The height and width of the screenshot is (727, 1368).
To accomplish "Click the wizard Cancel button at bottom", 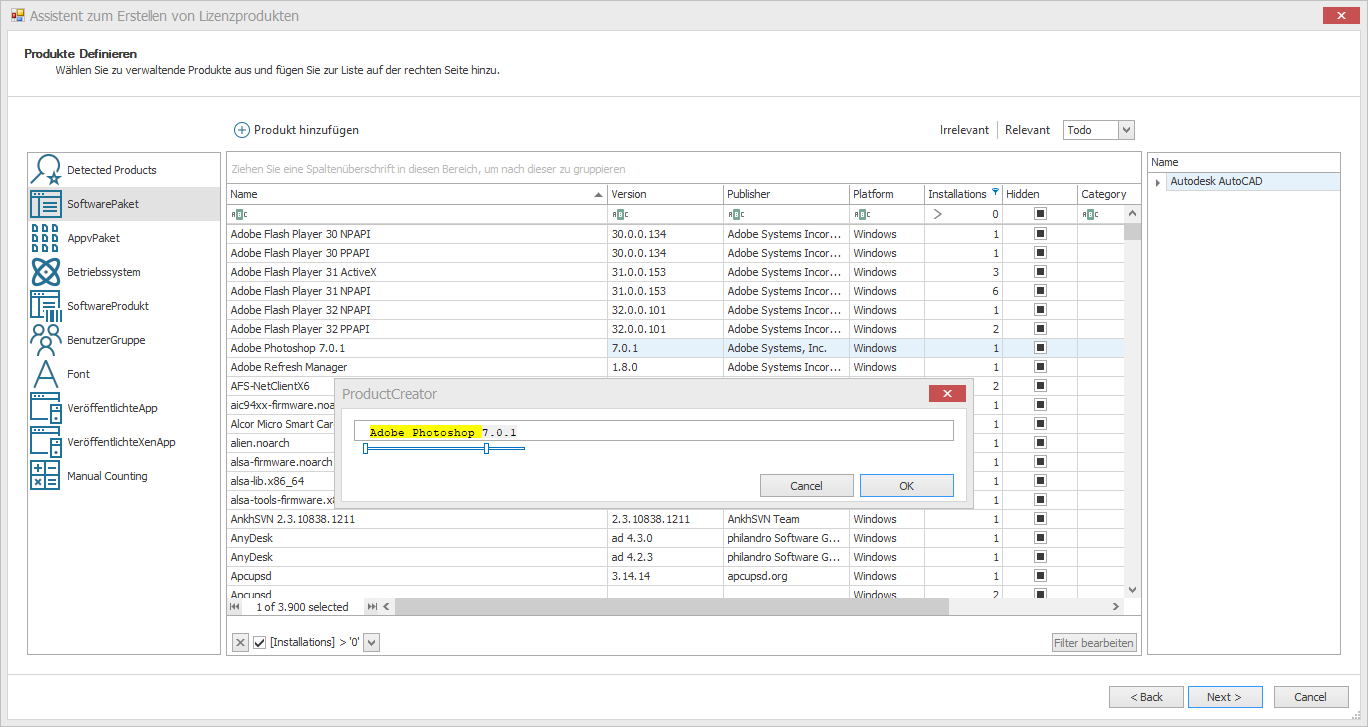I will pyautogui.click(x=1310, y=697).
